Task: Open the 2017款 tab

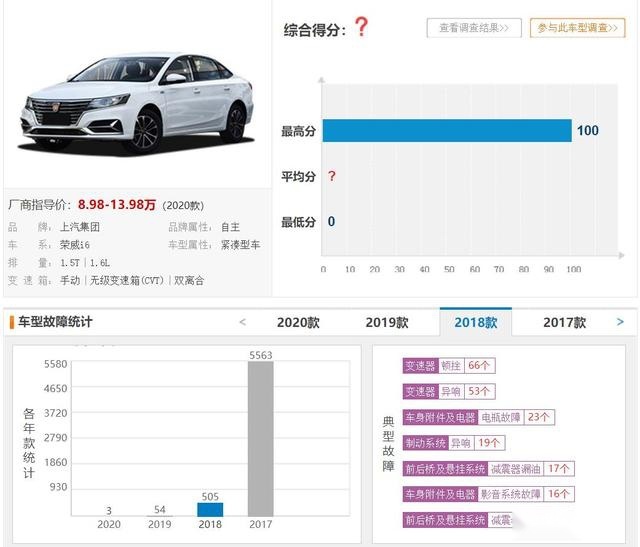Action: [564, 322]
